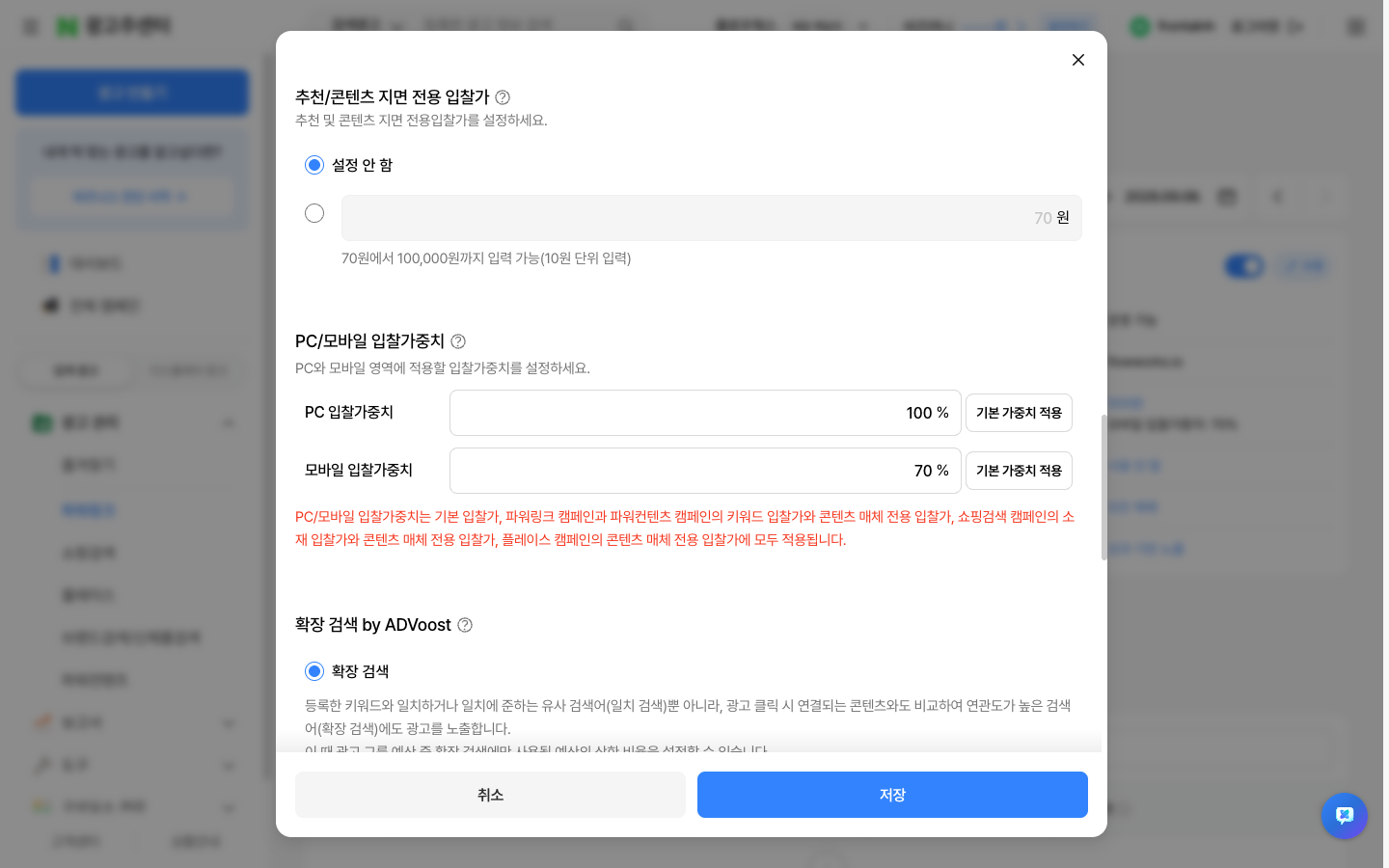
Task: Click the 모바일 입찰가중치 percent field
Action: click(x=705, y=471)
